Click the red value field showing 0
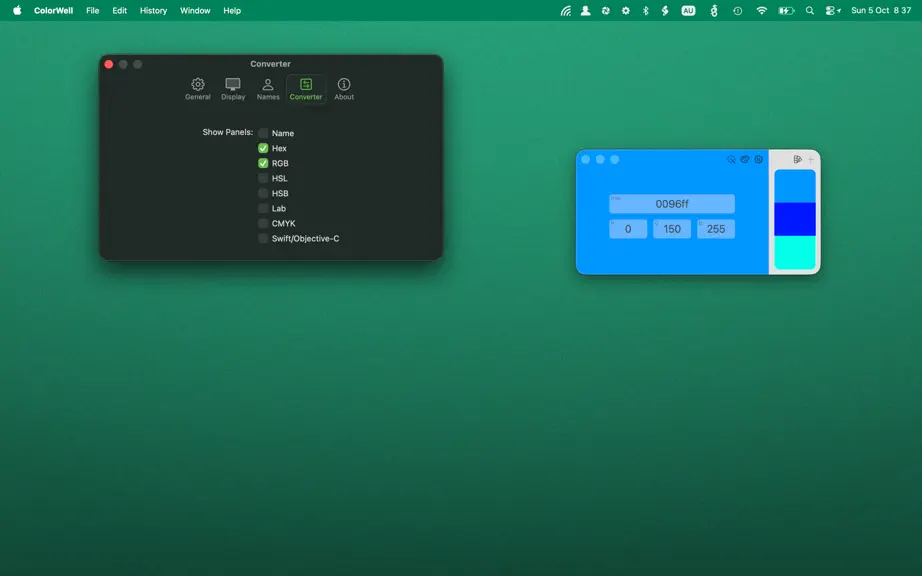This screenshot has height=576, width=922. [628, 229]
